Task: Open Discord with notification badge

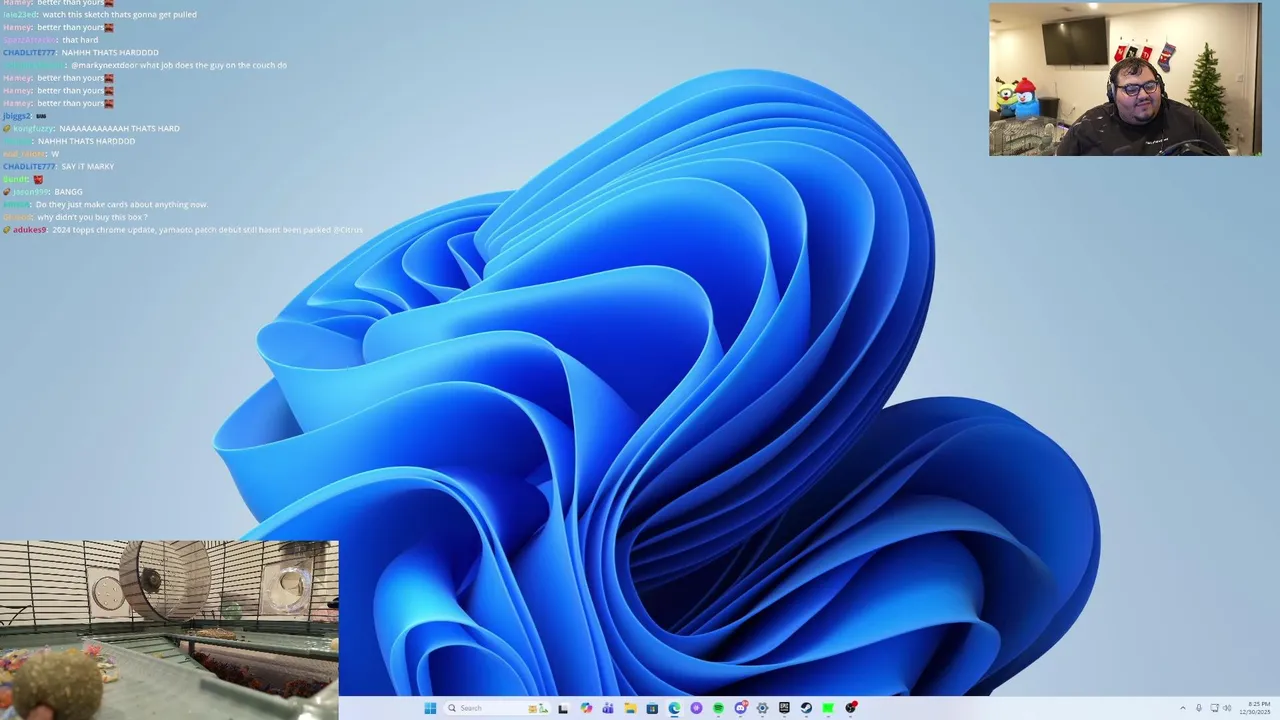Action: pos(740,708)
